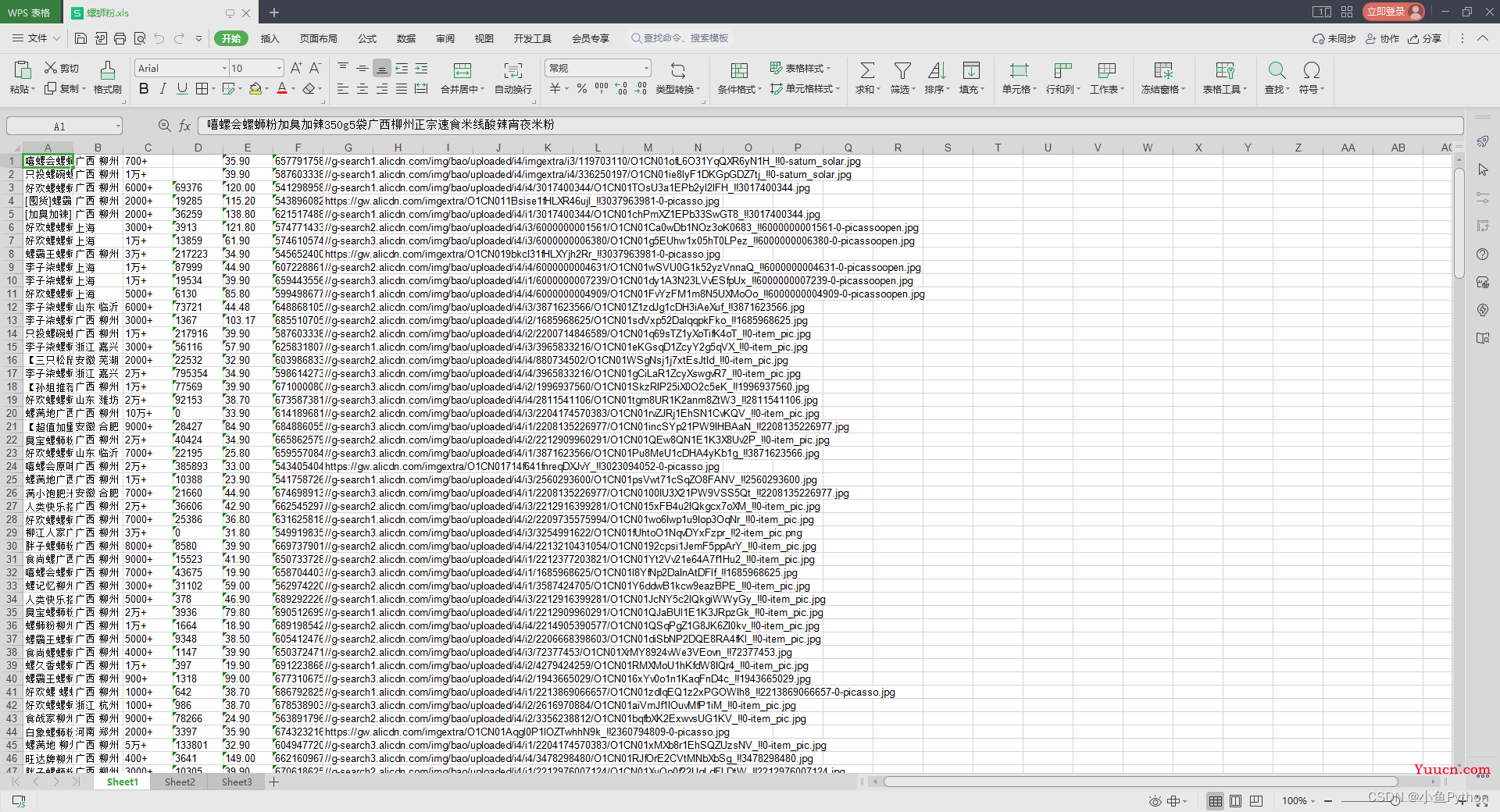Open the 文件 file menu

click(36, 38)
